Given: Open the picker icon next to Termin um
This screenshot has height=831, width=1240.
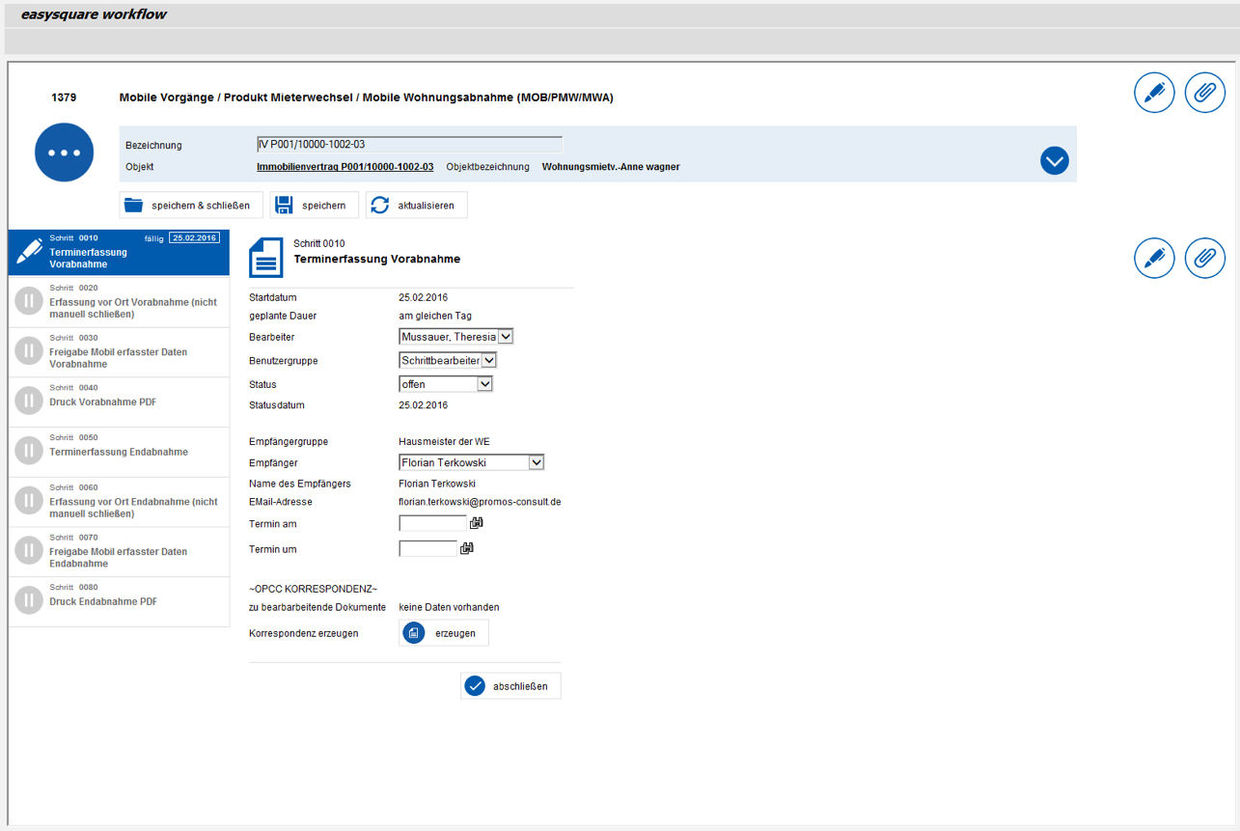Looking at the screenshot, I should [x=466, y=548].
